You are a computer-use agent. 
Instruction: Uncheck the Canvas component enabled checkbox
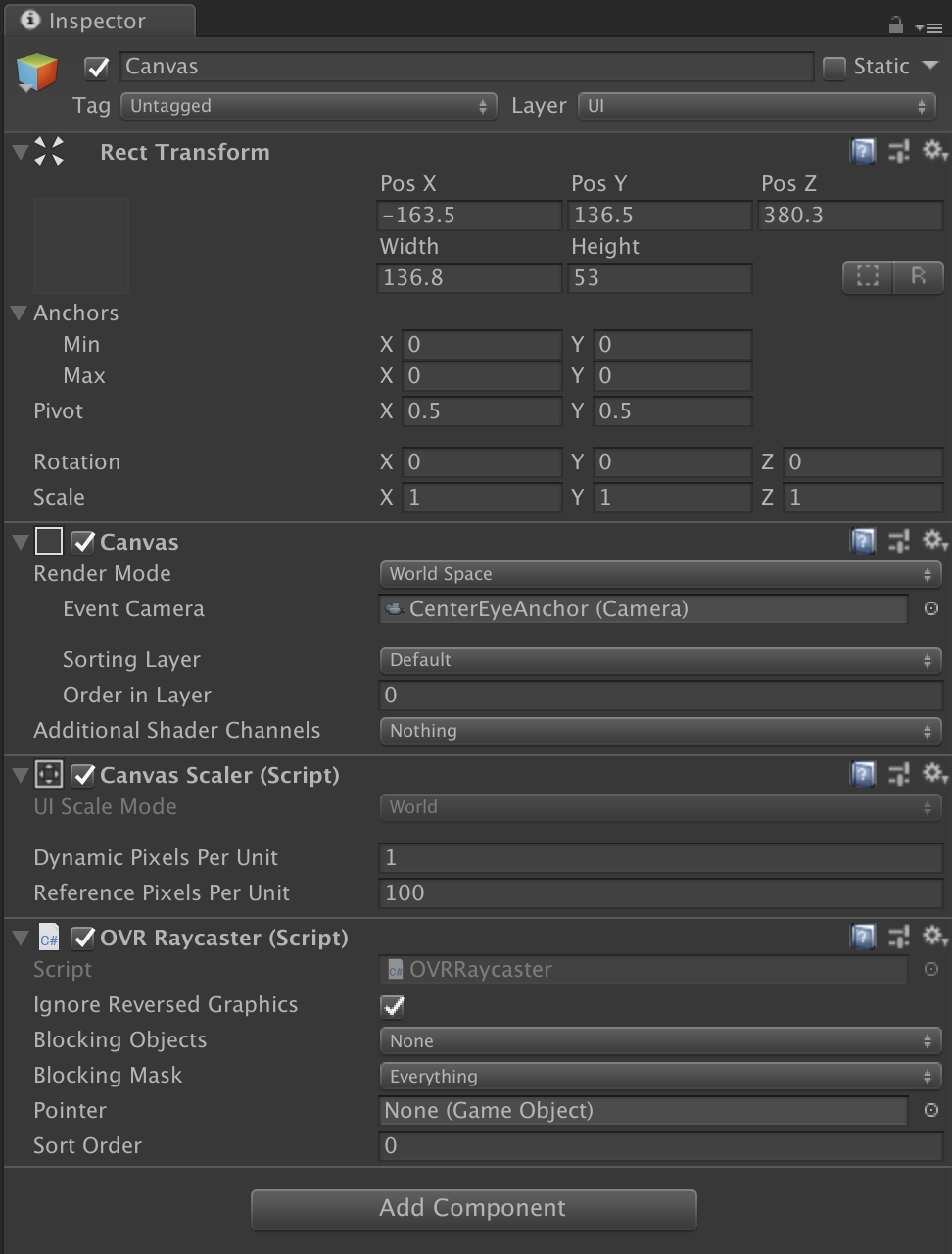coord(83,542)
